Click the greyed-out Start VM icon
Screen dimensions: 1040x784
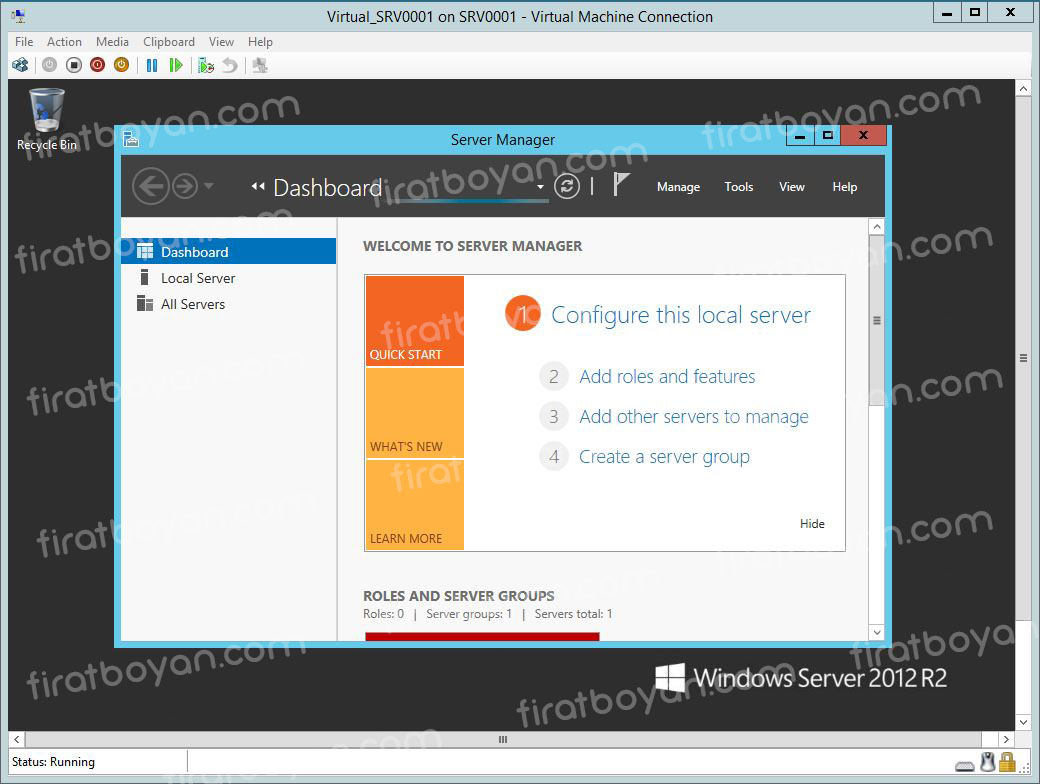coord(50,65)
